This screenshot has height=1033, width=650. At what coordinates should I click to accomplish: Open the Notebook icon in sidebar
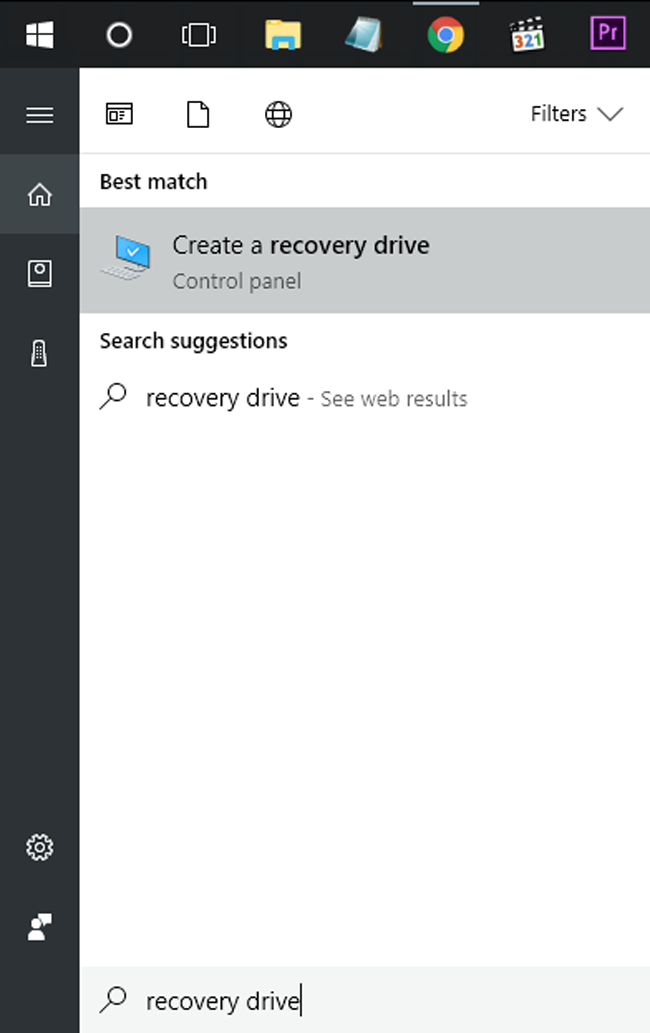(39, 274)
